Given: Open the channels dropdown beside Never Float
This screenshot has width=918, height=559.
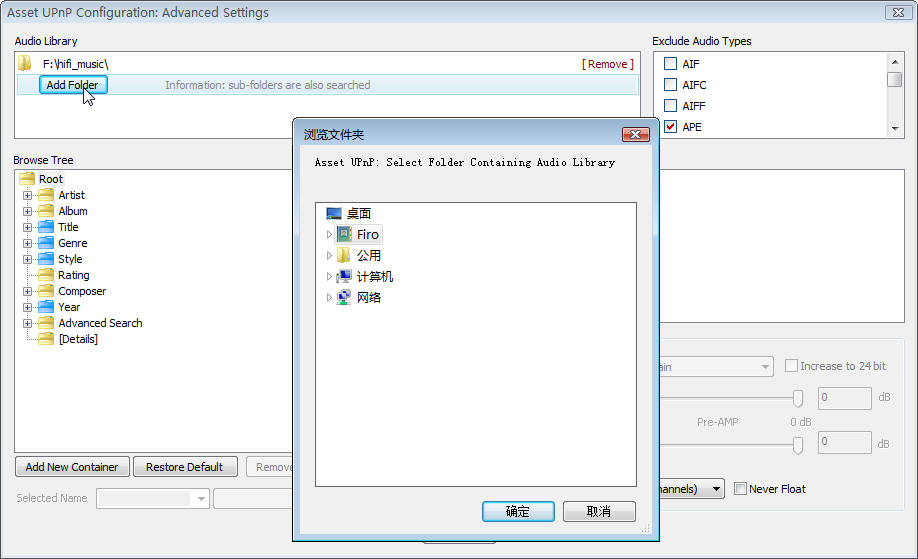Looking at the screenshot, I should coord(716,489).
